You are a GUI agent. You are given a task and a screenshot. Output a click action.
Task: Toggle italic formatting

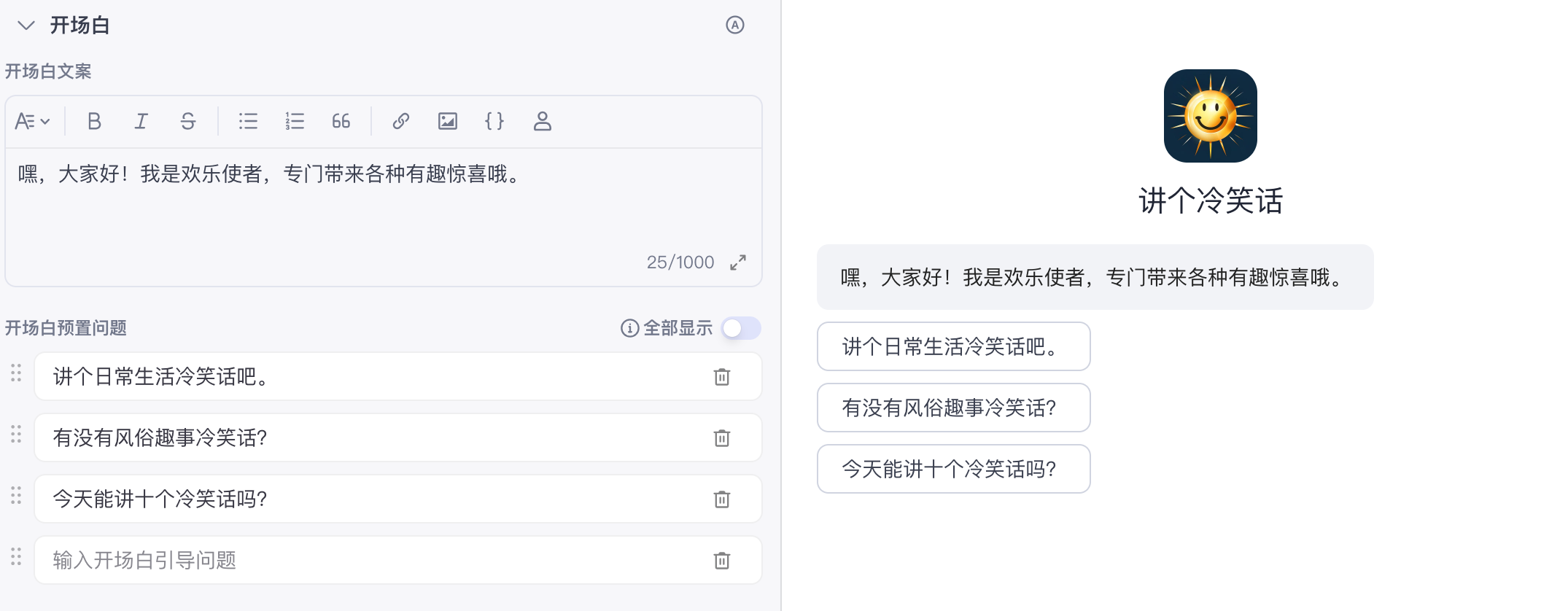tap(141, 121)
